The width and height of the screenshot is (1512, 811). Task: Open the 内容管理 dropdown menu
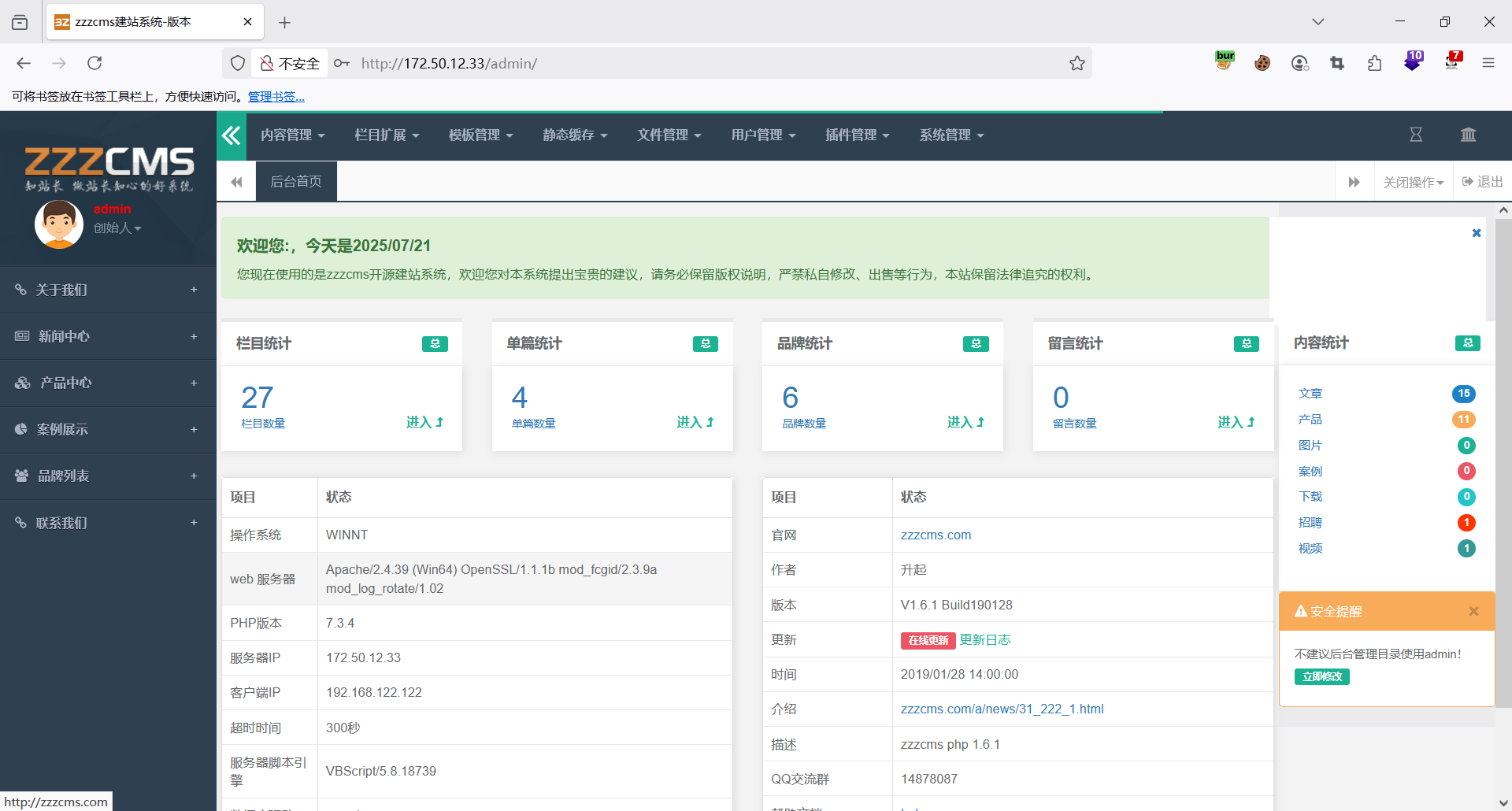coord(293,135)
